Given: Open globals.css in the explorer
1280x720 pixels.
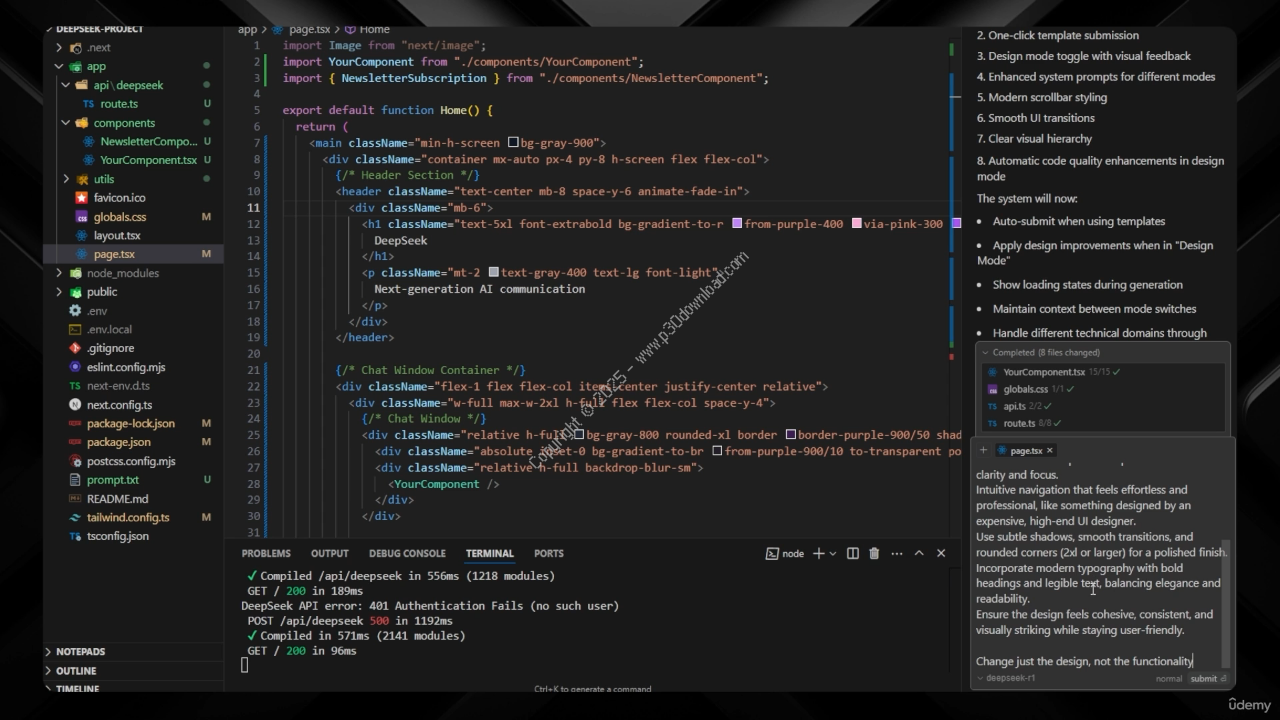Looking at the screenshot, I should [120, 217].
